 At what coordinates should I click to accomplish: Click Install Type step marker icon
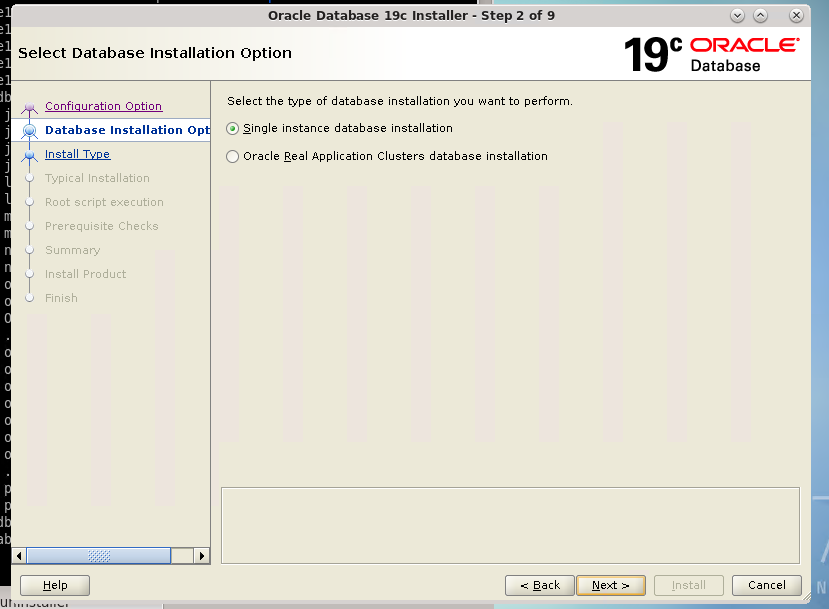point(30,155)
